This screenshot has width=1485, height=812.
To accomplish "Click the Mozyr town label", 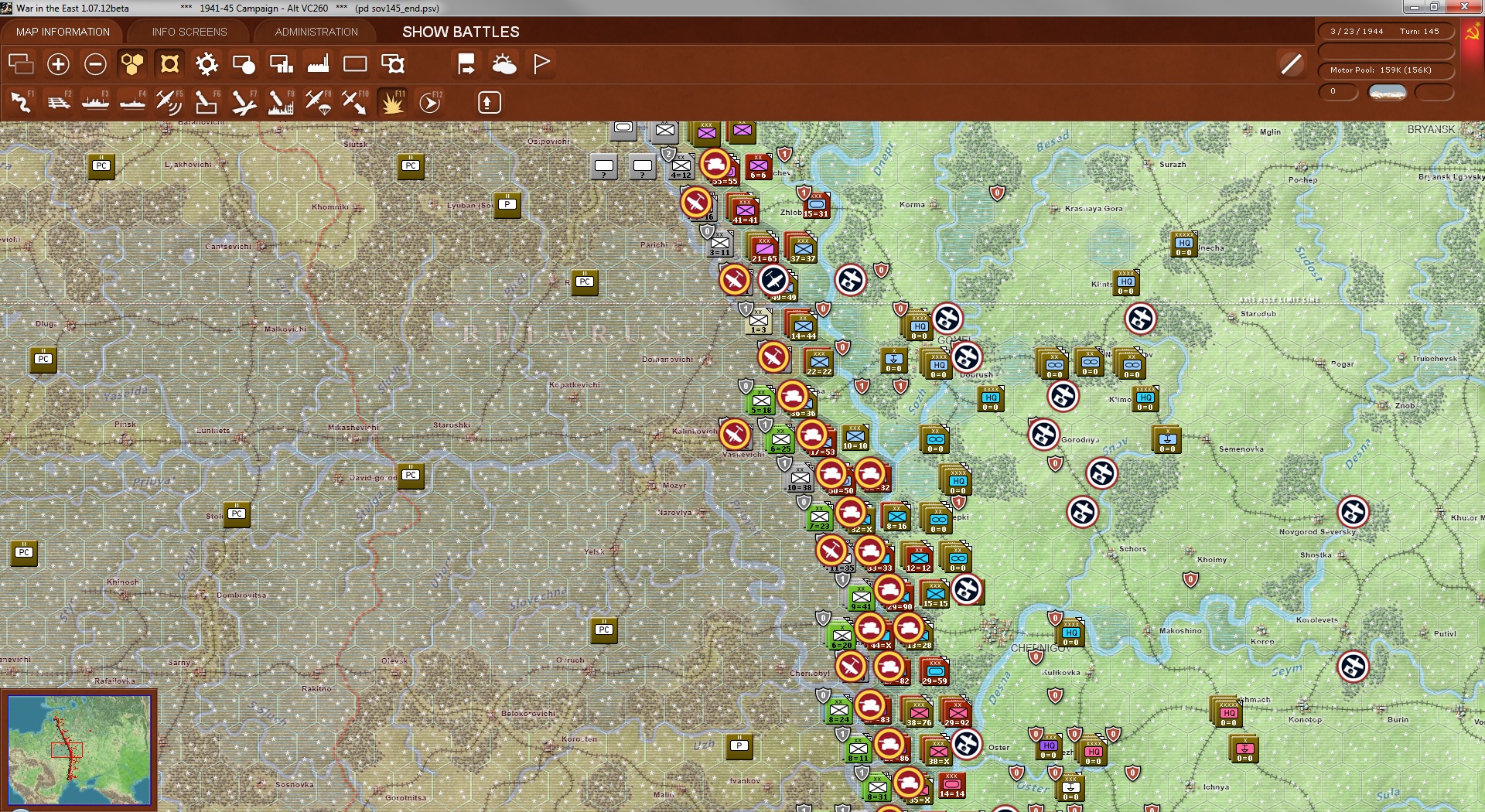I will [674, 486].
